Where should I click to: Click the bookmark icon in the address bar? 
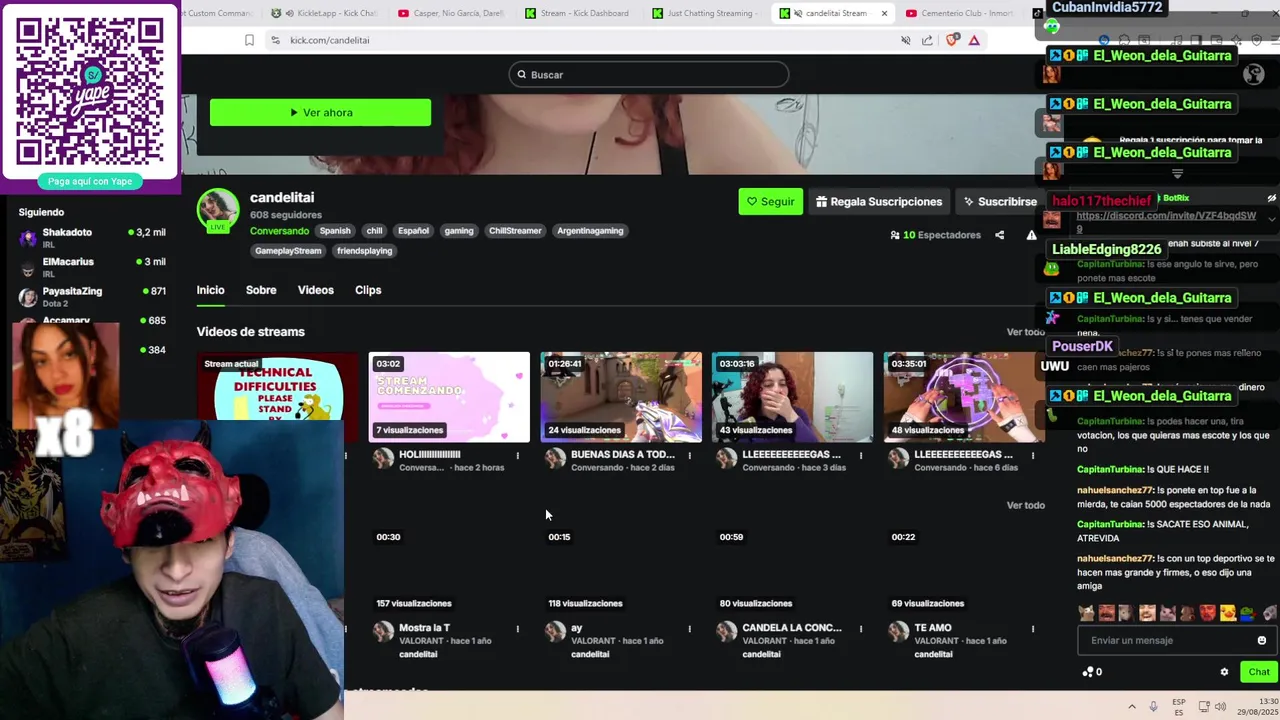point(249,40)
